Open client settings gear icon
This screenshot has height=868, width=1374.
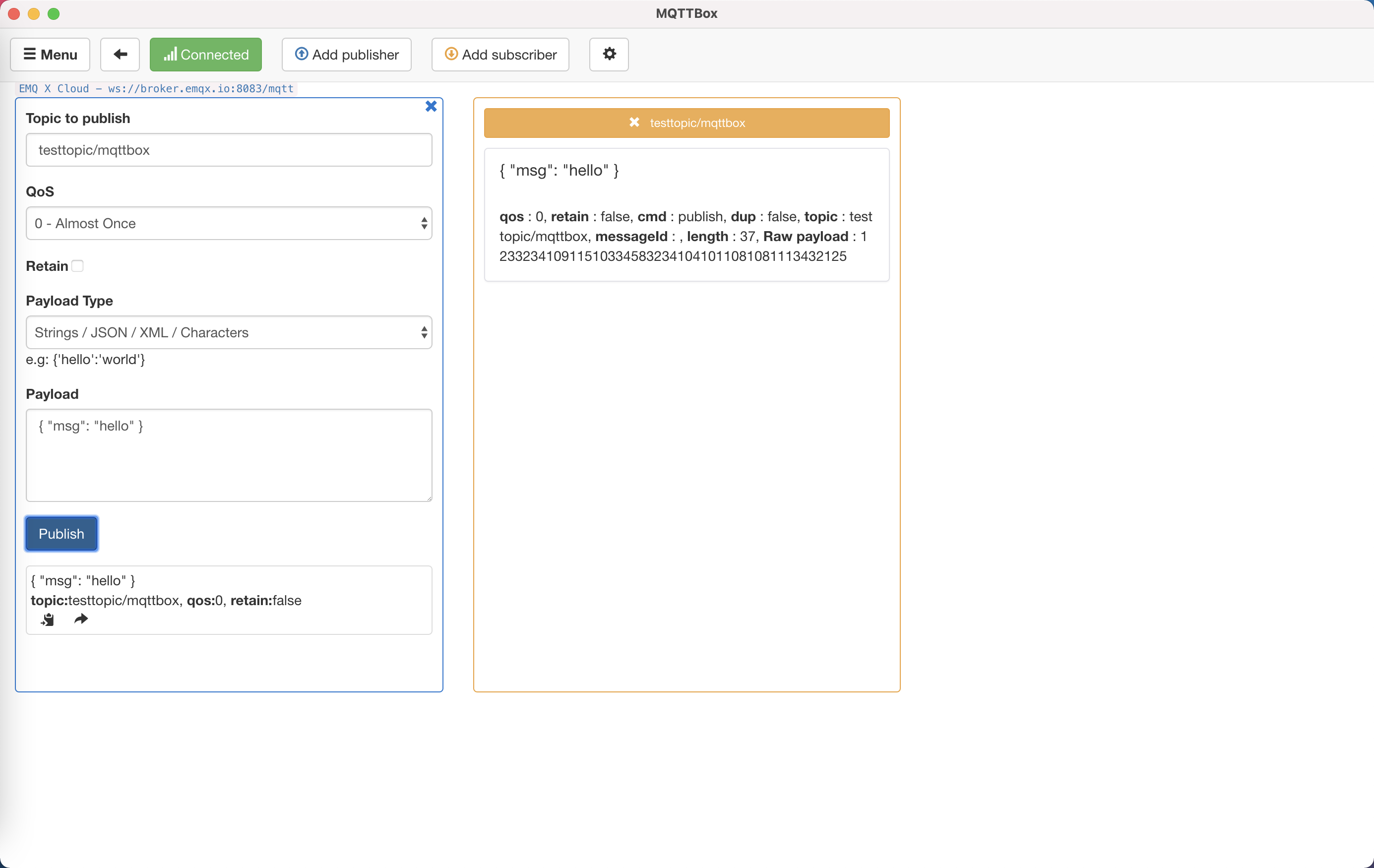click(x=609, y=54)
